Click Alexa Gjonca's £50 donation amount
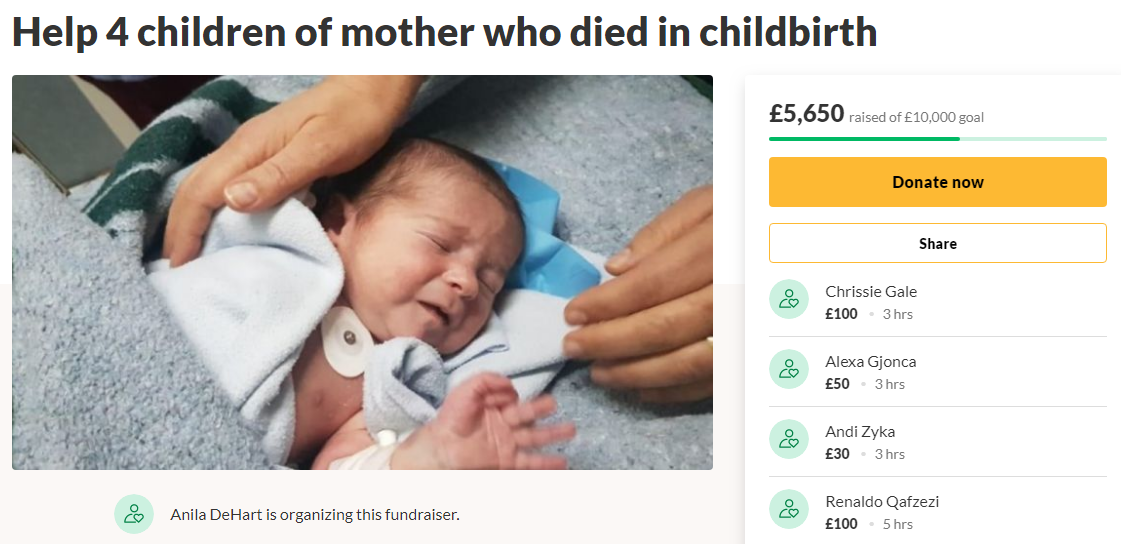Image resolution: width=1121 pixels, height=544 pixels. [x=837, y=384]
